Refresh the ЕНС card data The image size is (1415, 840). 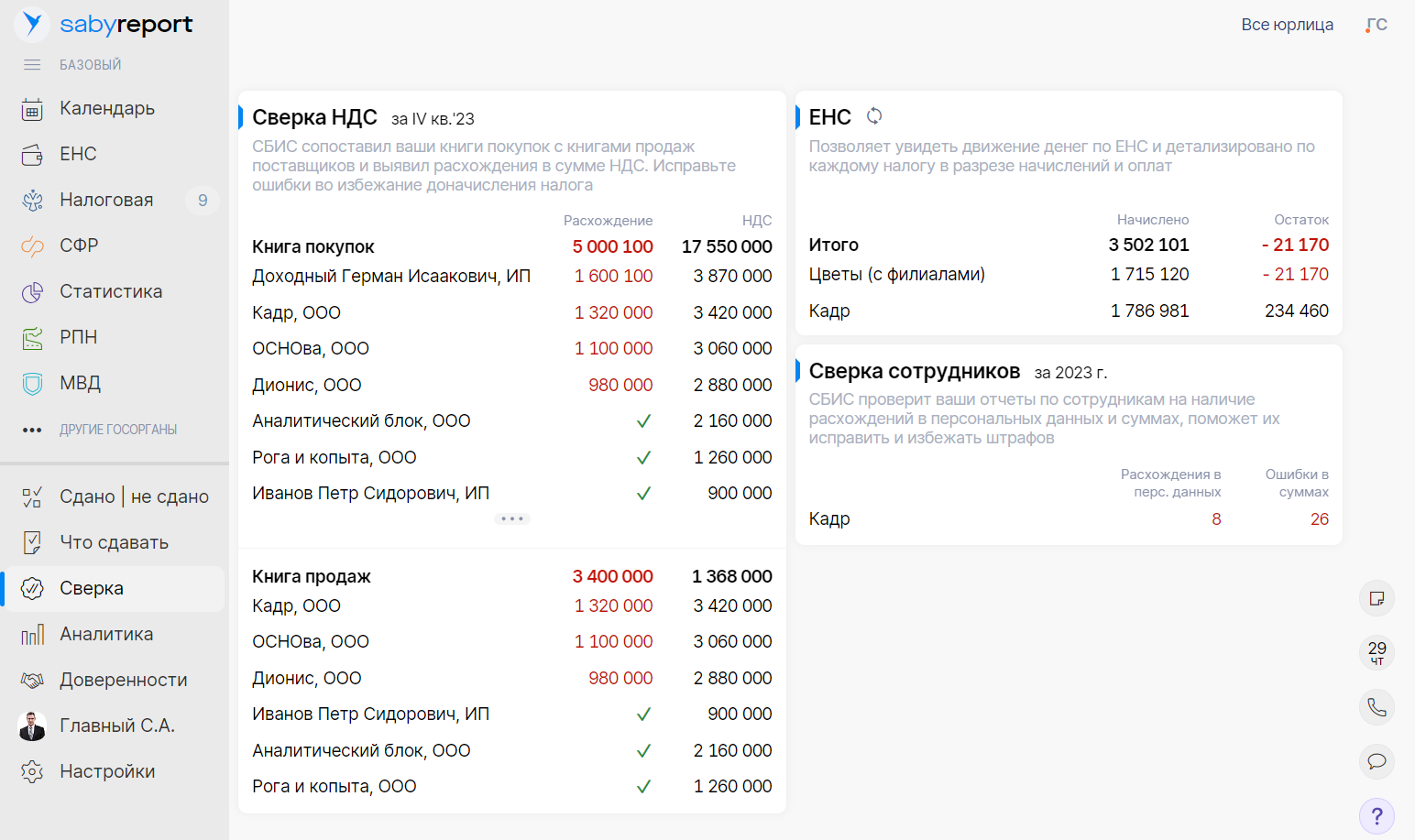tap(875, 116)
